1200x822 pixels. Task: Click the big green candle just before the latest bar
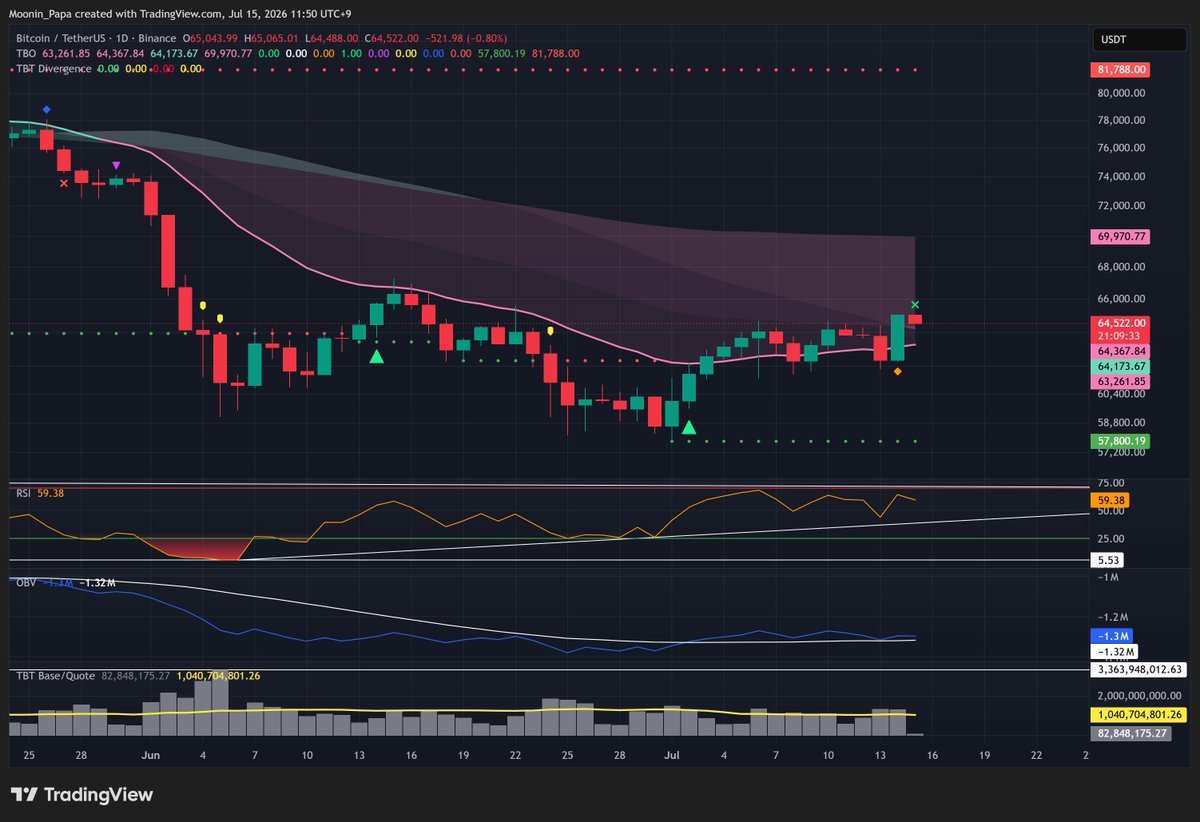coord(897,337)
